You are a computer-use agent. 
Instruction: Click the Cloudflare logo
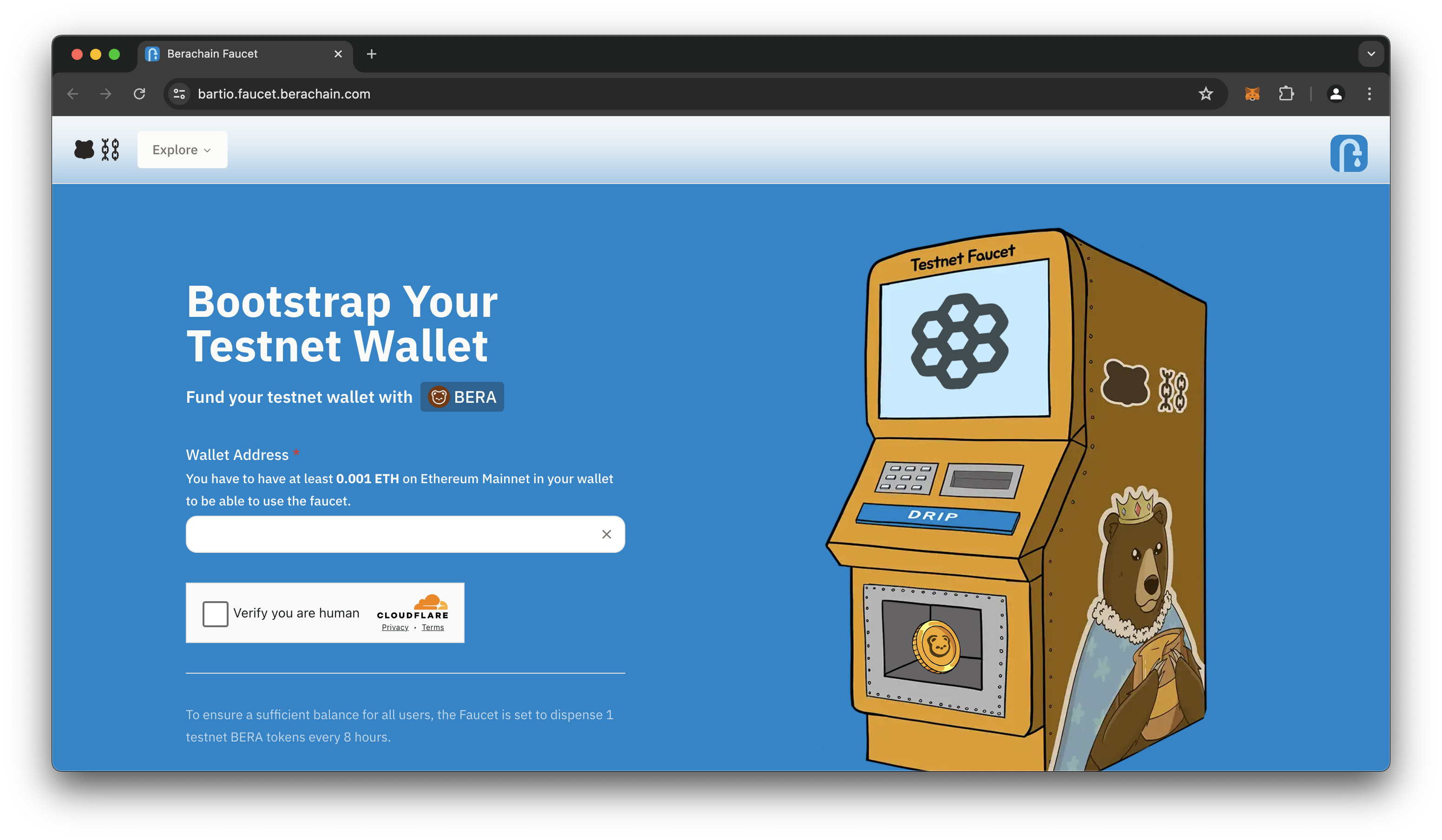coord(413,607)
